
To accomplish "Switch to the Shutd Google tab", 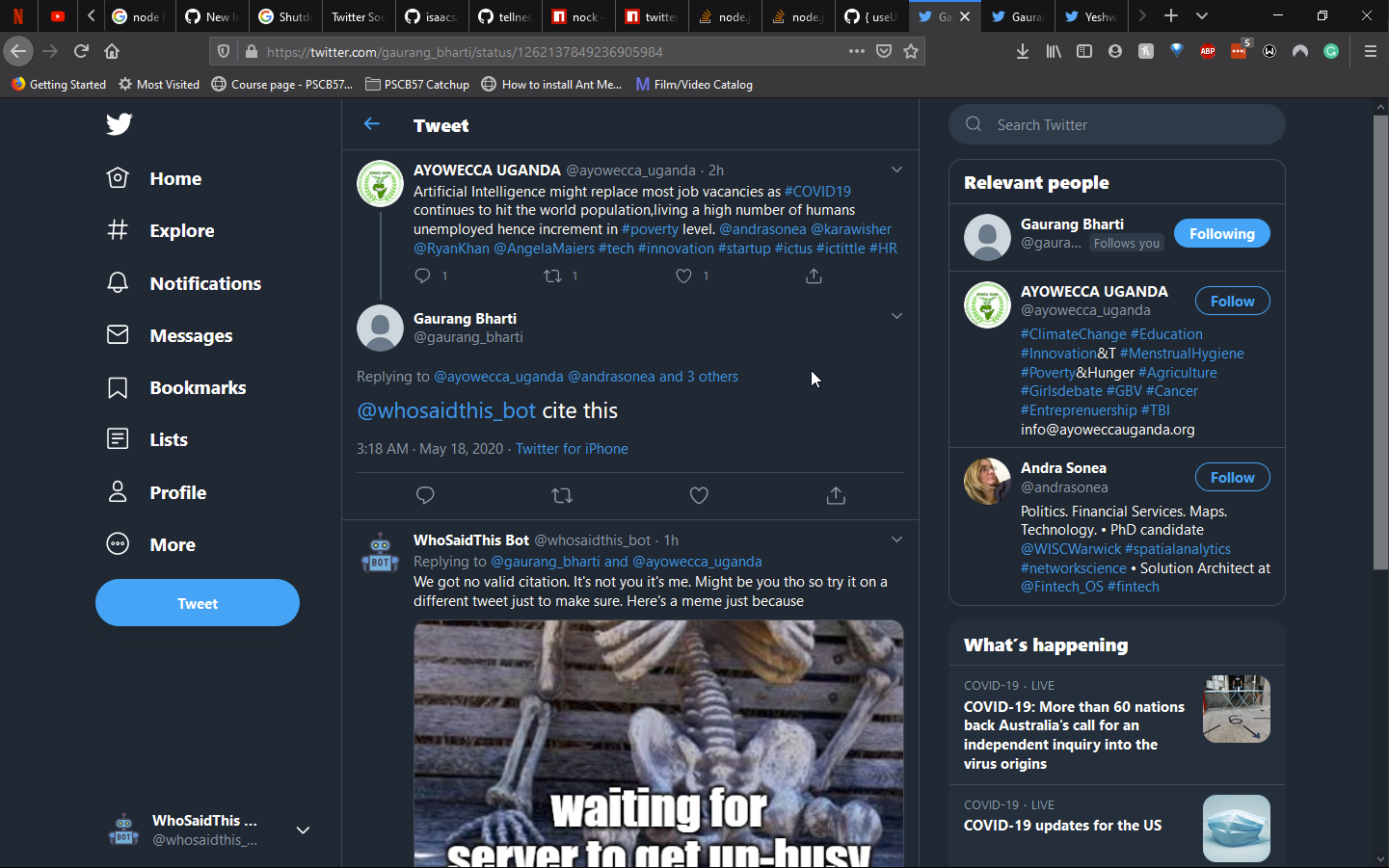I will point(285,16).
